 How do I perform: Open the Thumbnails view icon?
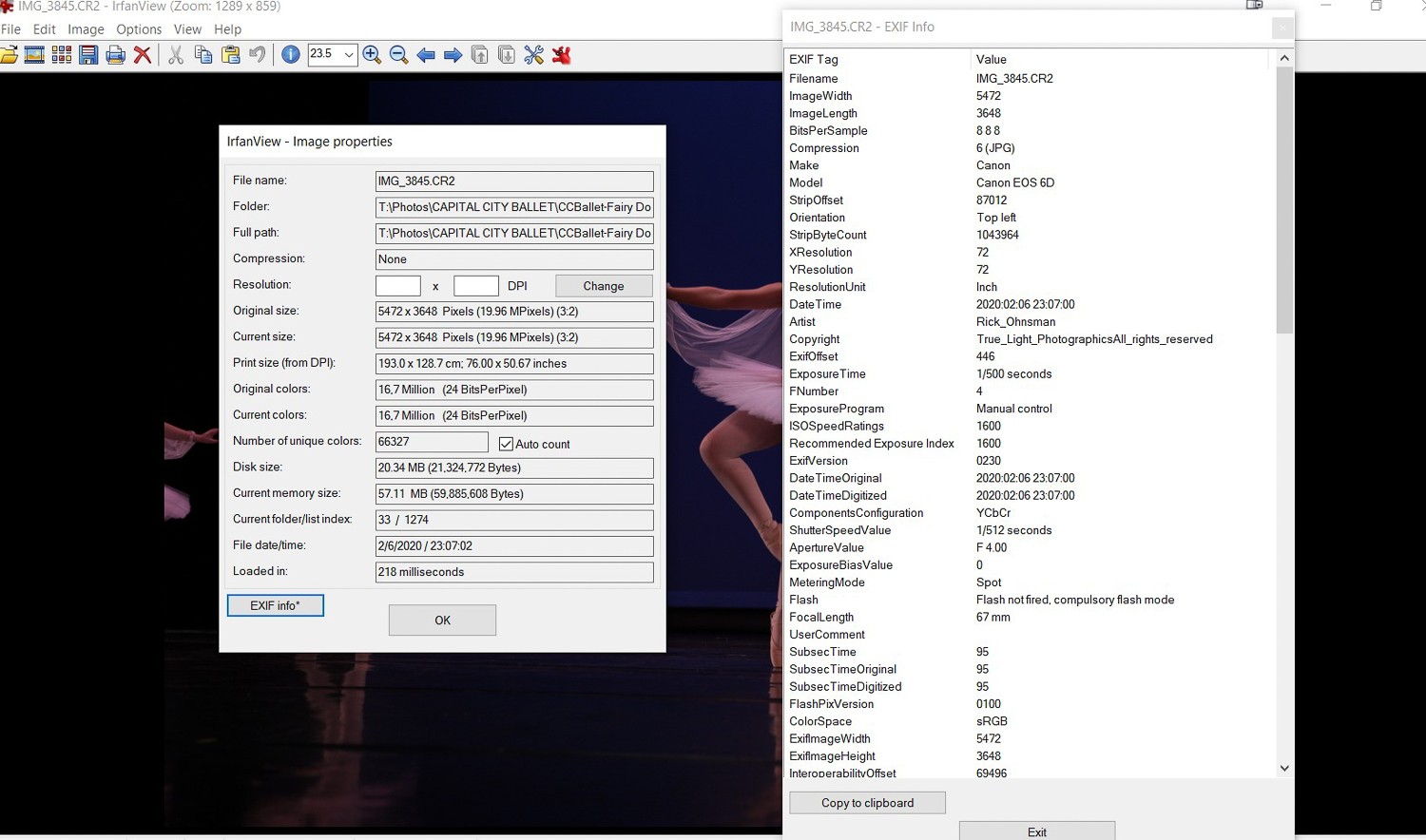point(62,55)
